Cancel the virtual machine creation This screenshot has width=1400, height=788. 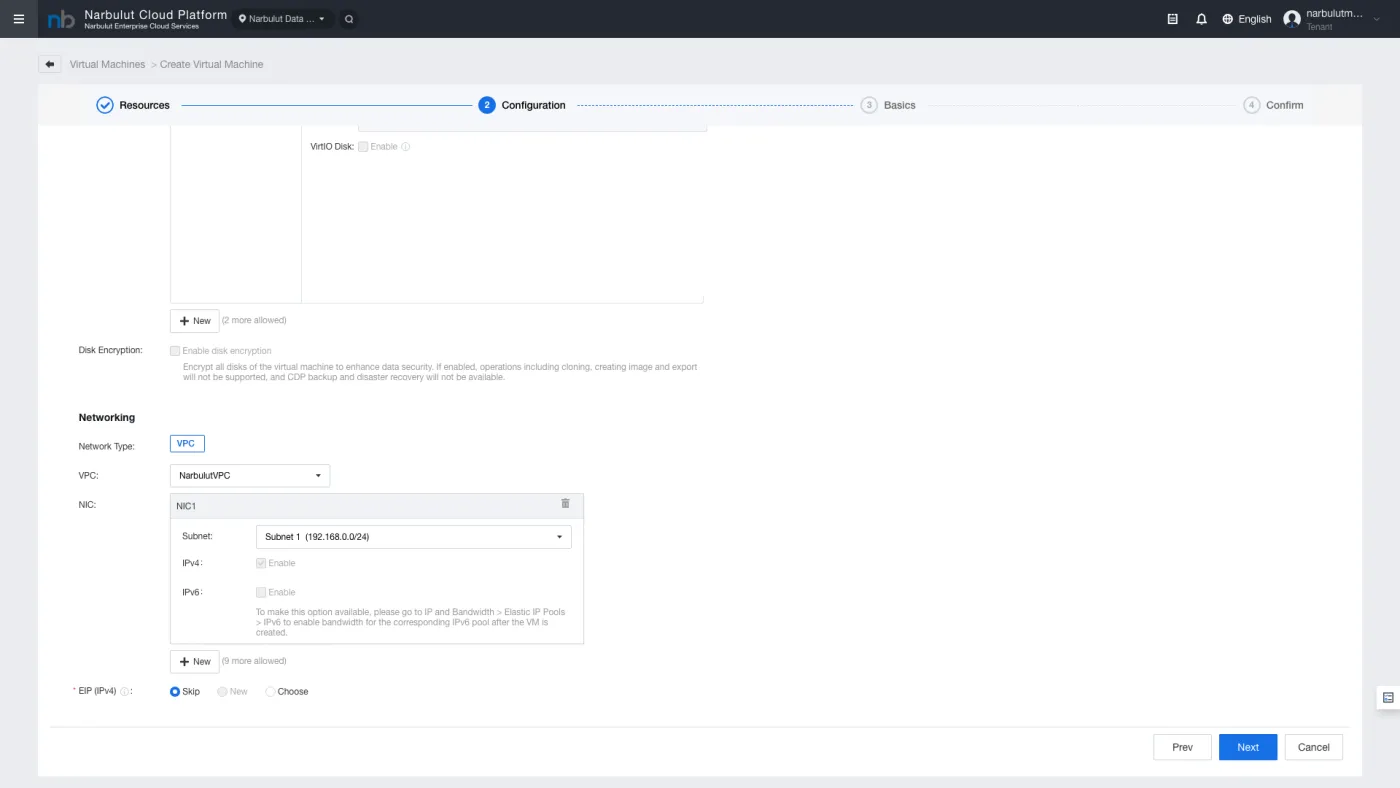(1314, 747)
